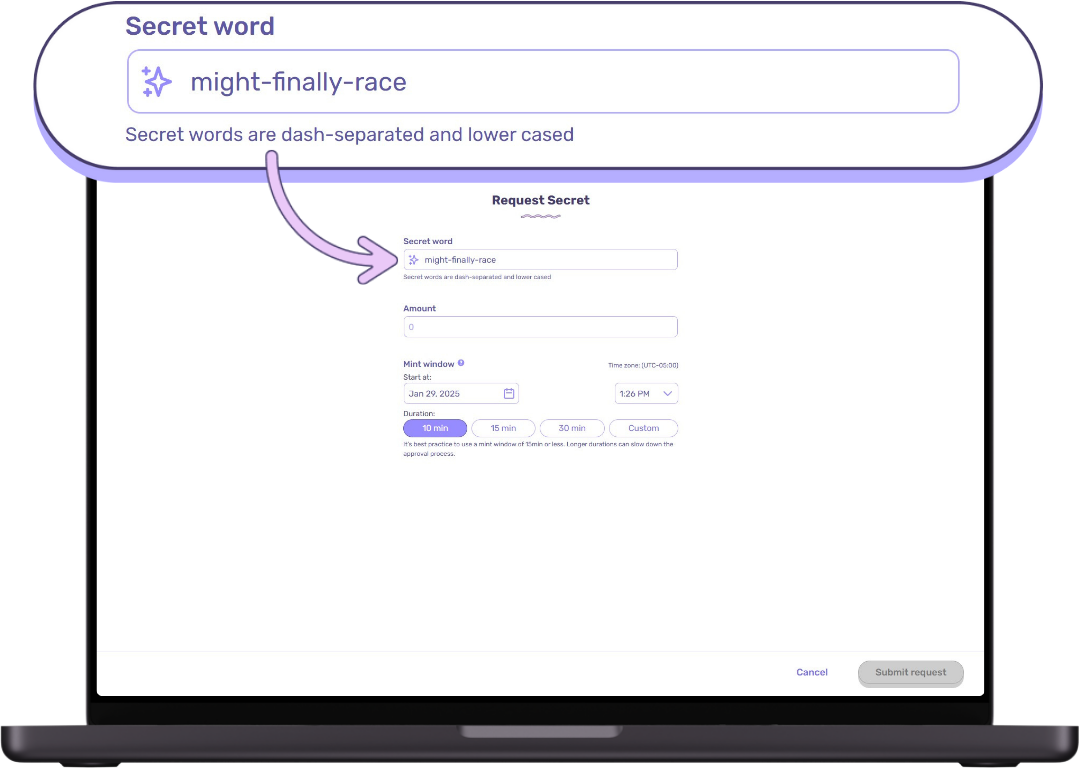Focus the Amount input field
This screenshot has width=1080, height=768.
540,327
